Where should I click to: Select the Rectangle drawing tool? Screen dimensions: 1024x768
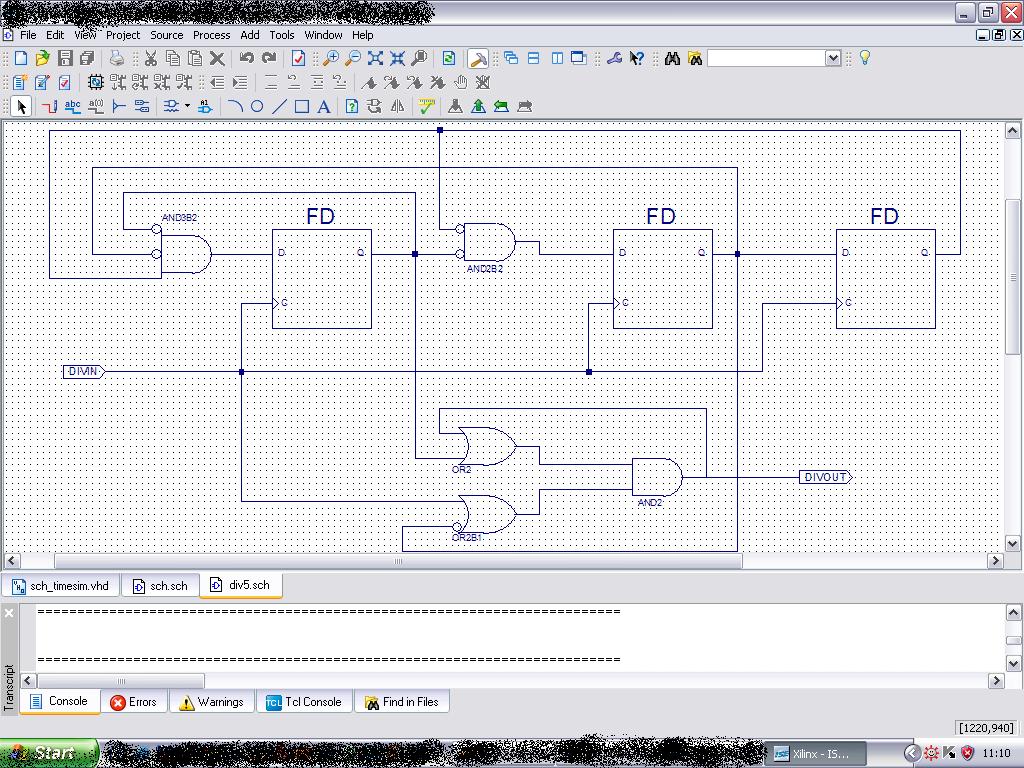302,106
